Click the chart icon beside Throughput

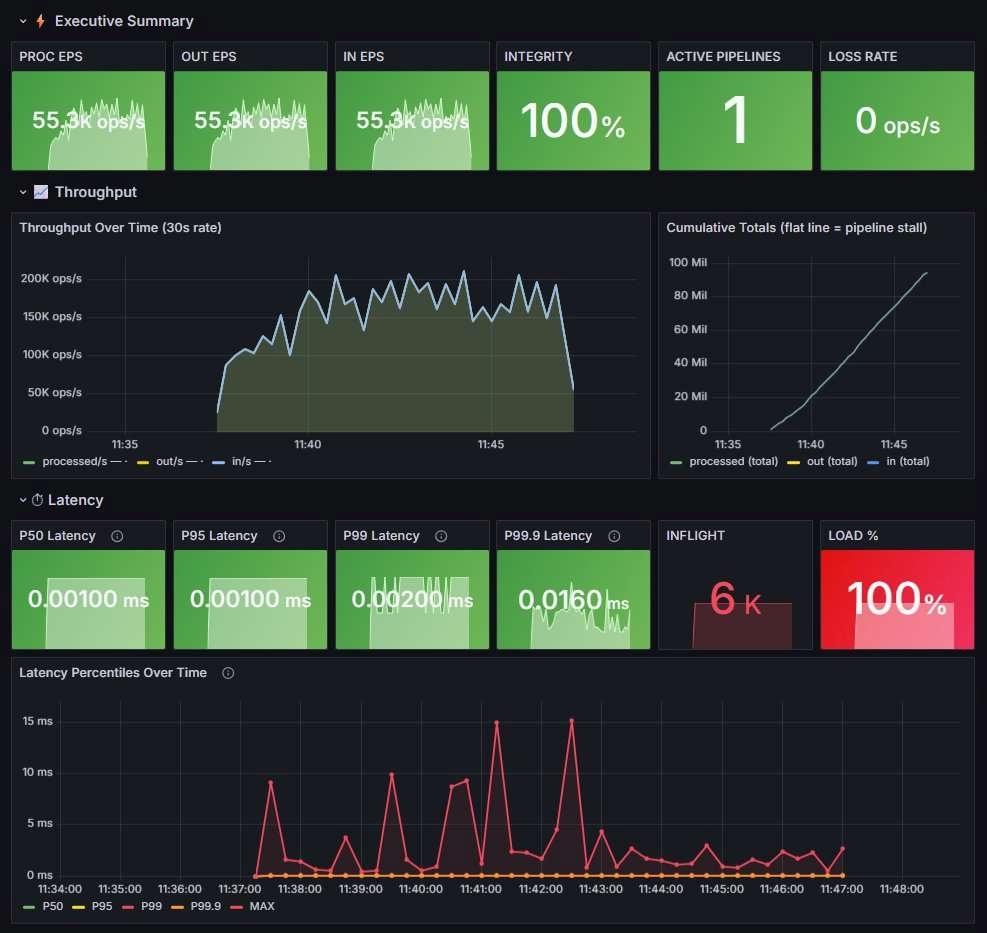pos(40,192)
